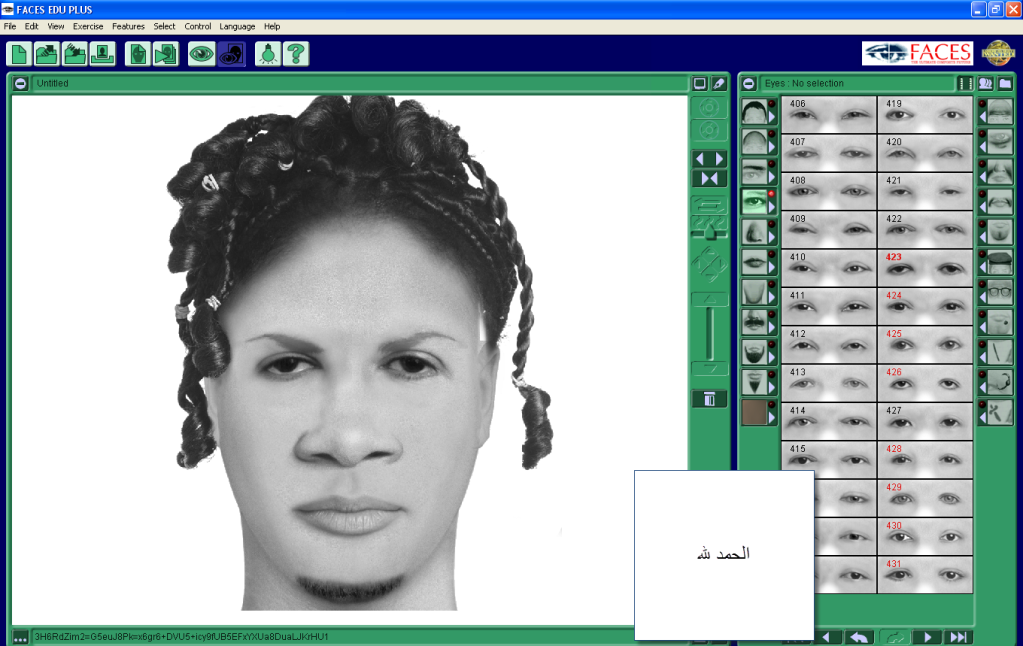Image resolution: width=1023 pixels, height=646 pixels.
Task: Go to next page of eyes
Action: tap(926, 638)
